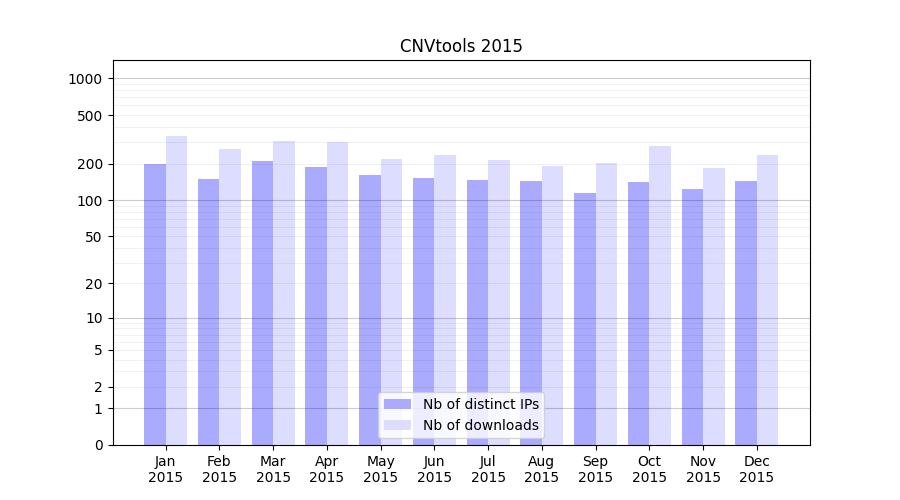The width and height of the screenshot is (900, 500).
Task: Click the May 2015 downloads bar
Action: click(x=392, y=302)
